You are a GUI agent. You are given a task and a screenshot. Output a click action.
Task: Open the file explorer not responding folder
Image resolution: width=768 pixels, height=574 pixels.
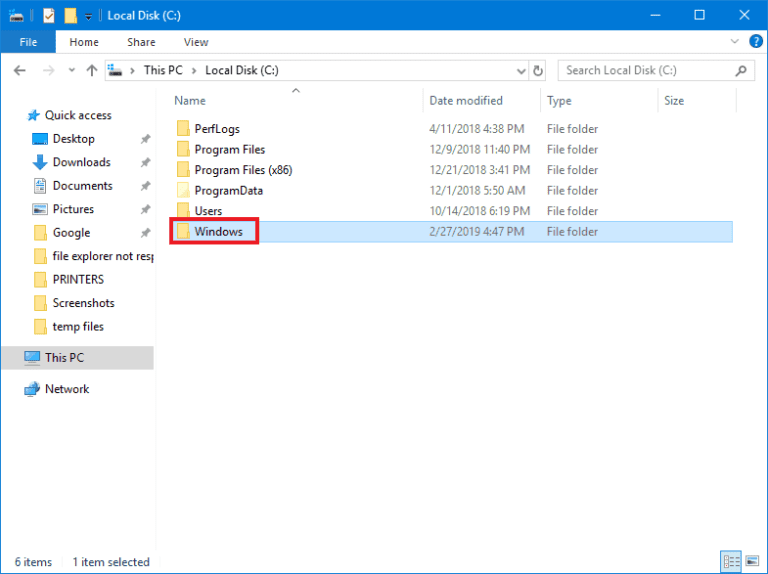coord(102,256)
